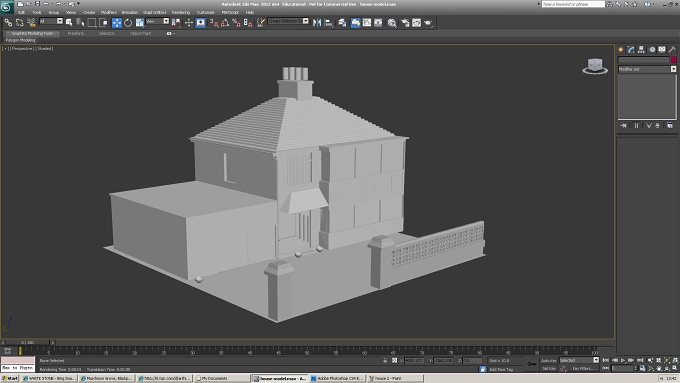This screenshot has height=383, width=680.
Task: Switch to the Modify command panel
Action: pos(631,49)
